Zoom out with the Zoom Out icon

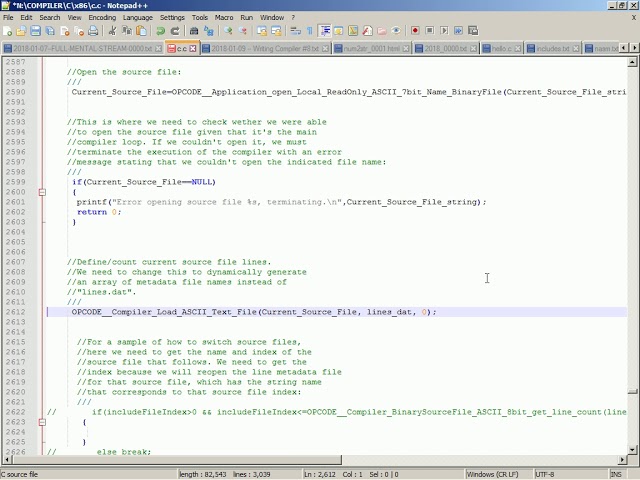[242, 31]
